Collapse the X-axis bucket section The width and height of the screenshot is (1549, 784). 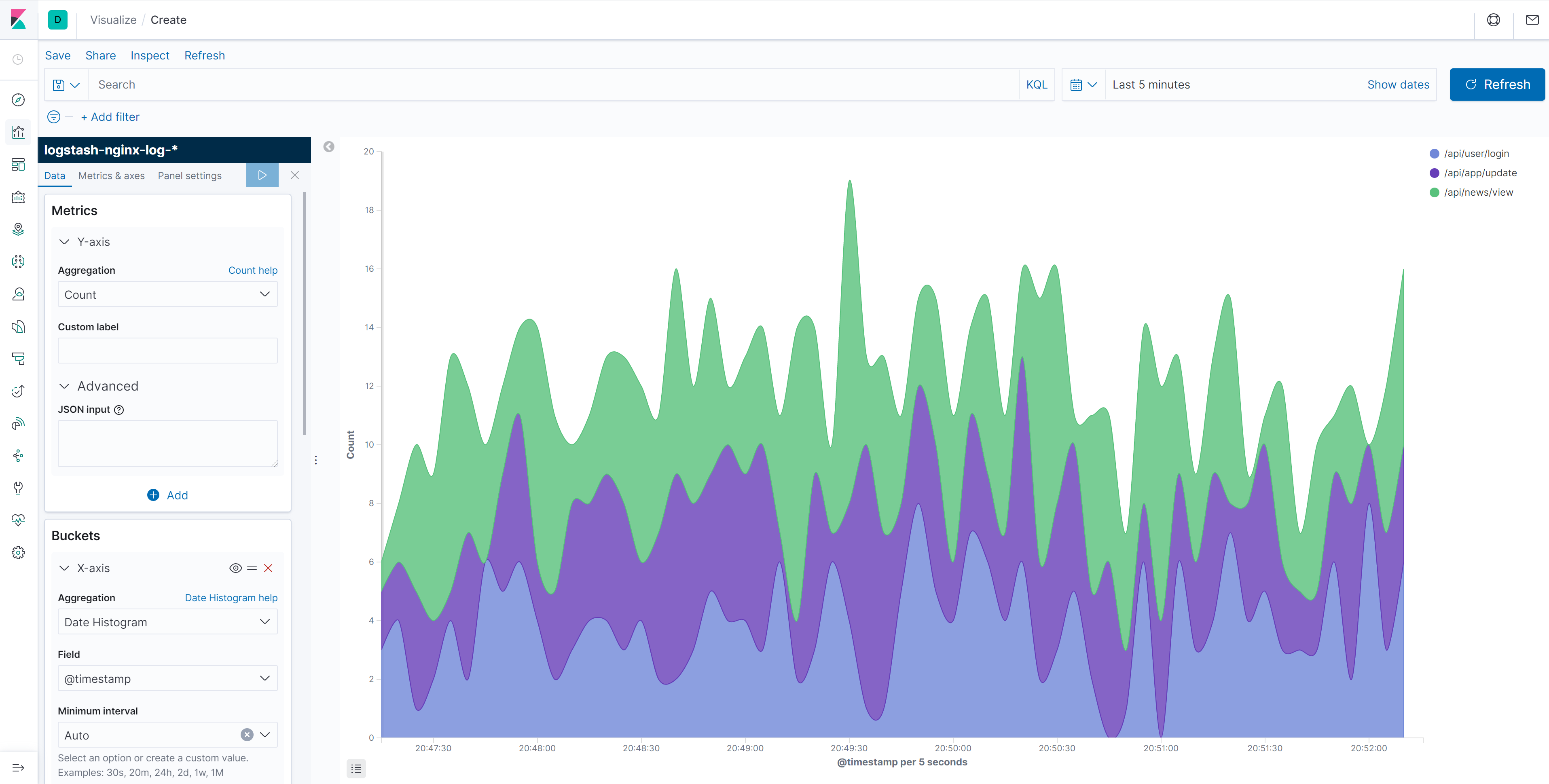click(x=64, y=568)
